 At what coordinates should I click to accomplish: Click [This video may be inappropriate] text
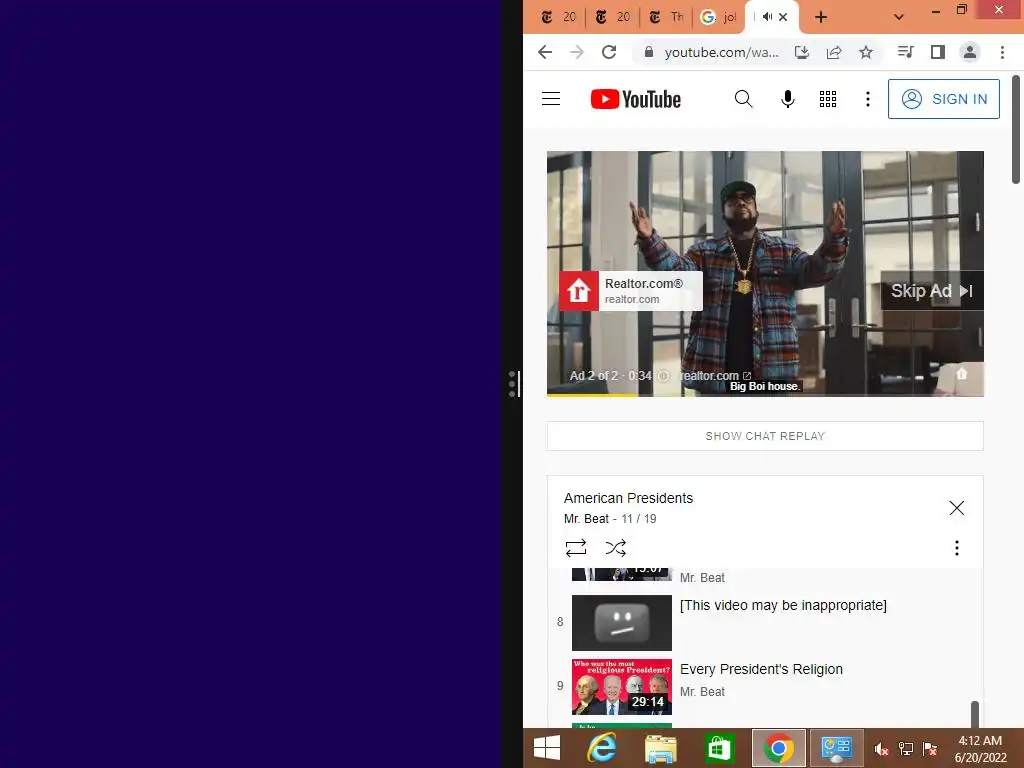tap(783, 605)
